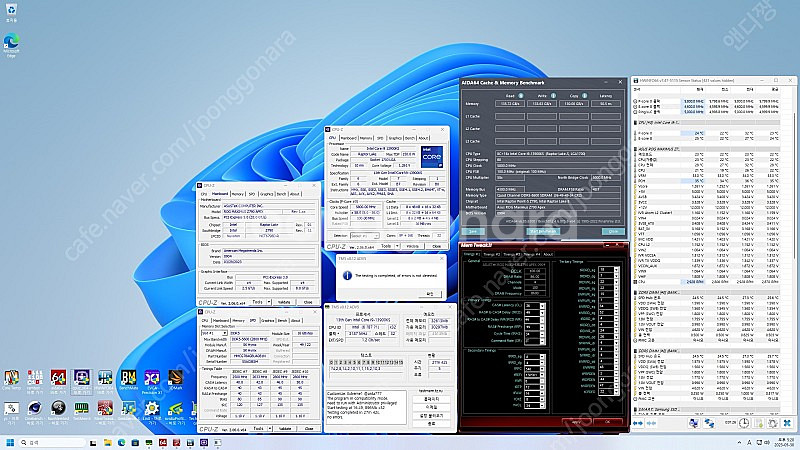Click the Read info icon in AIDA64 benchmark

(x=521, y=95)
